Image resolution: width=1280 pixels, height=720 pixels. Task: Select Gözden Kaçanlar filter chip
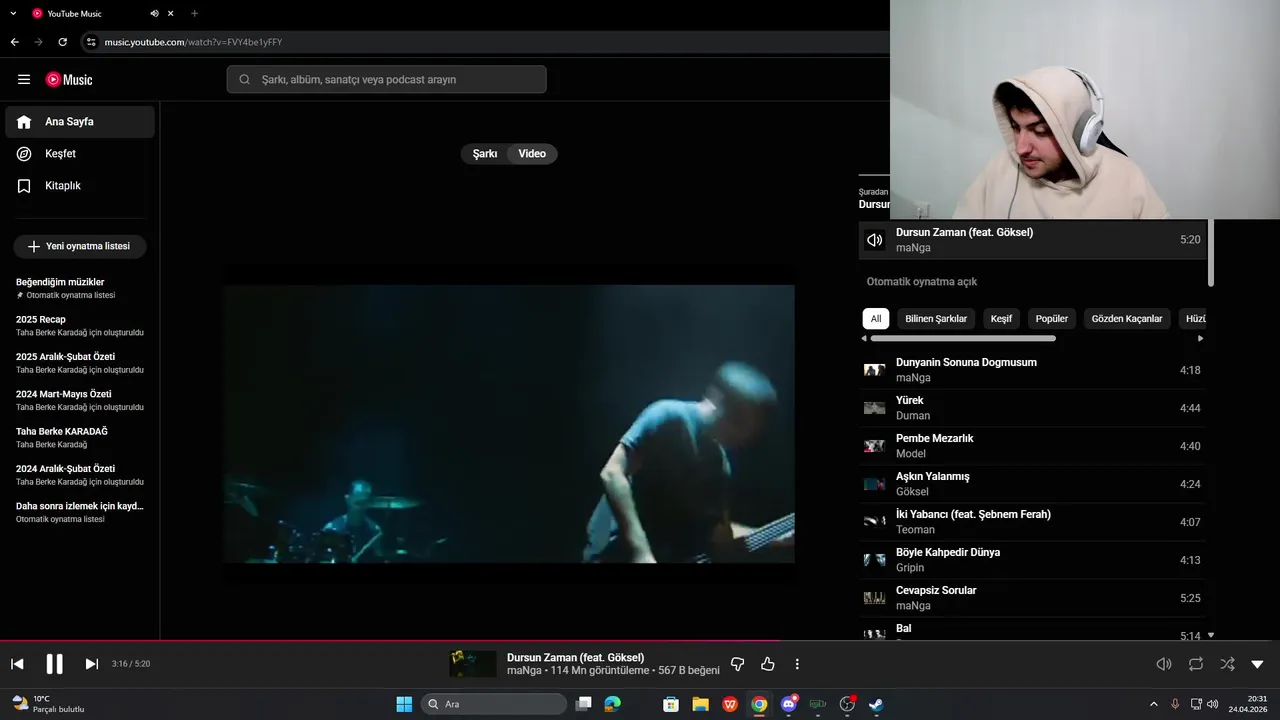pos(1127,319)
